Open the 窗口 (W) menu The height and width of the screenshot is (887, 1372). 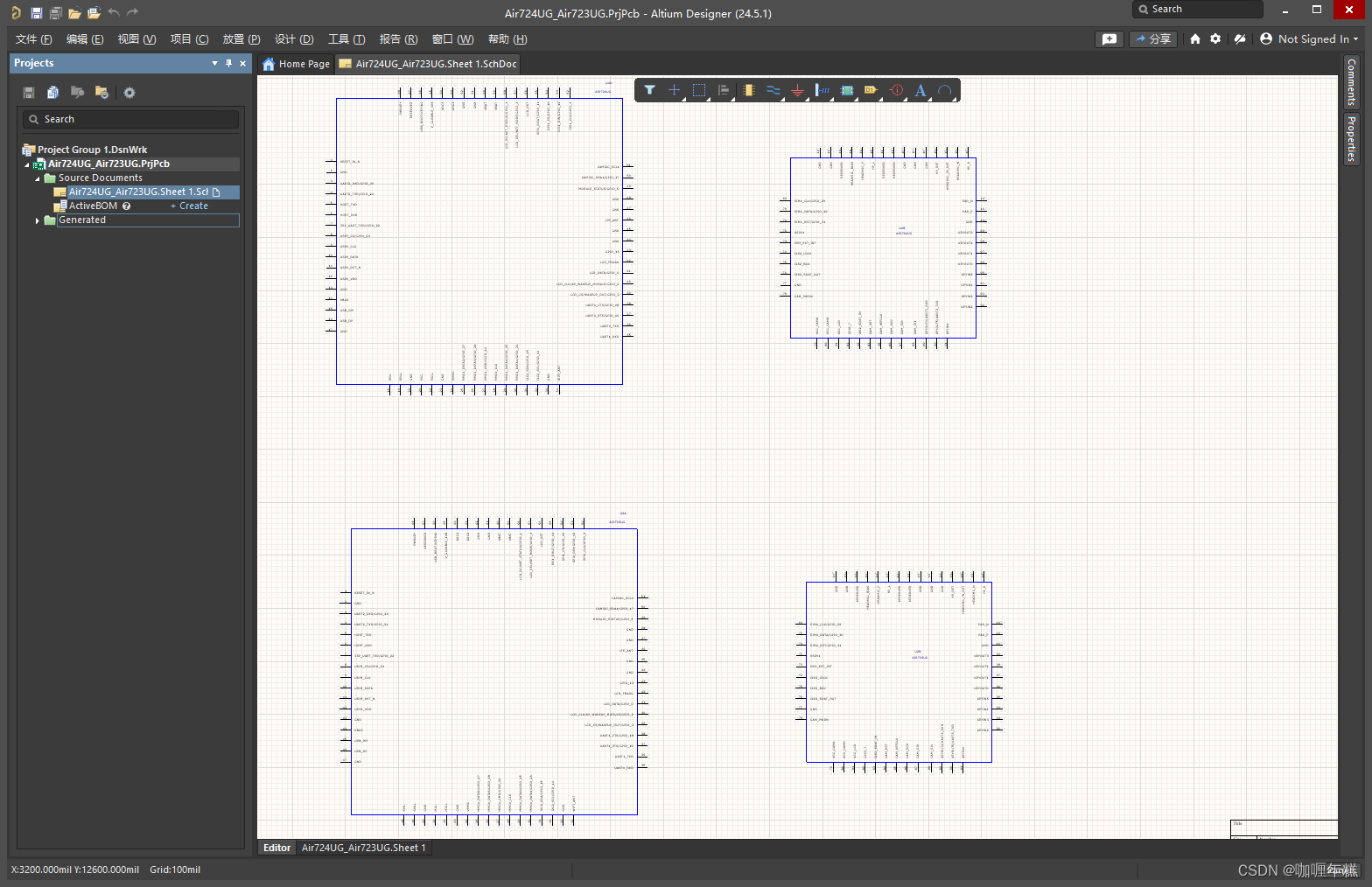coord(452,39)
